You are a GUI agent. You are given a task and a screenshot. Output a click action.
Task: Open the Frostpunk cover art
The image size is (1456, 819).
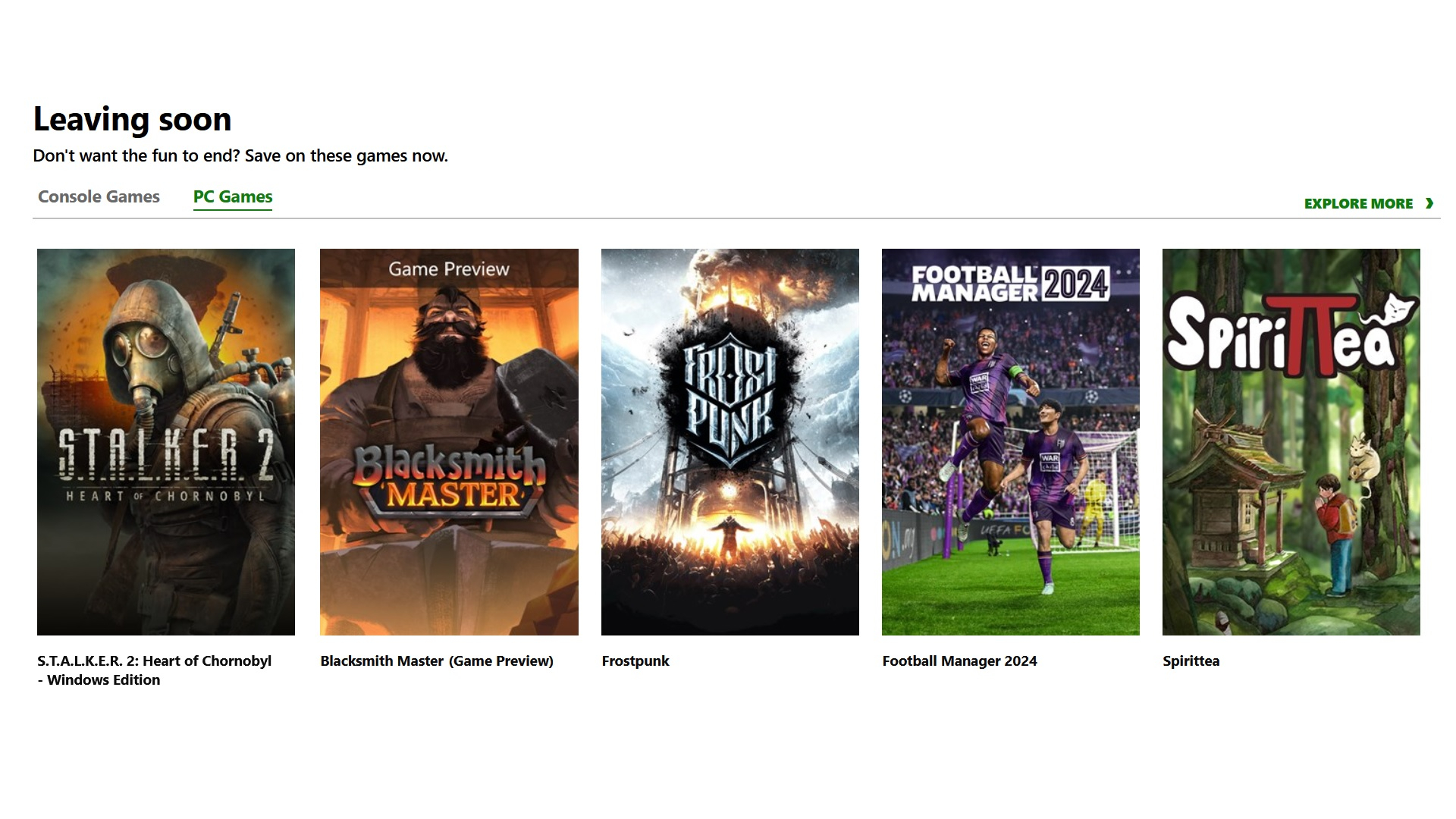coord(730,442)
